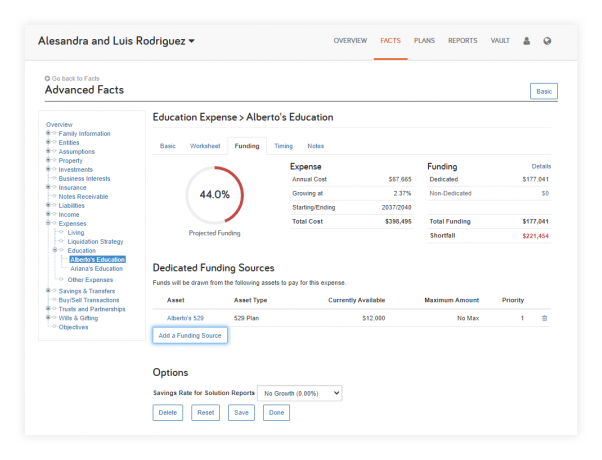Expand the Wills & Gifting node
Image resolution: width=602 pixels, height=460 pixels.
[x=48, y=318]
